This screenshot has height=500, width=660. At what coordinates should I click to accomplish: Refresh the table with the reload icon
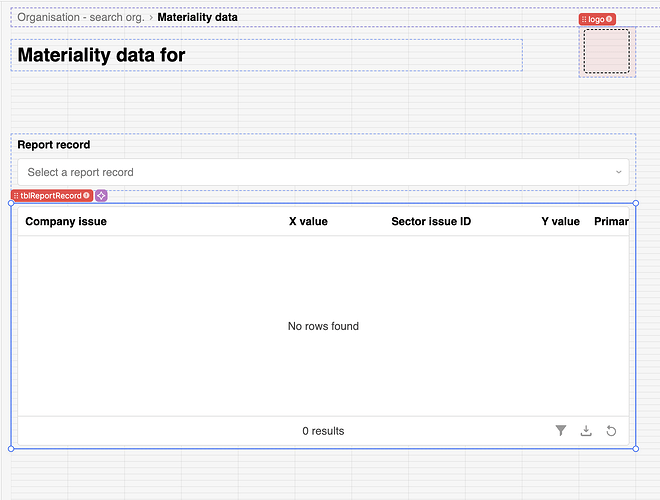(x=611, y=431)
